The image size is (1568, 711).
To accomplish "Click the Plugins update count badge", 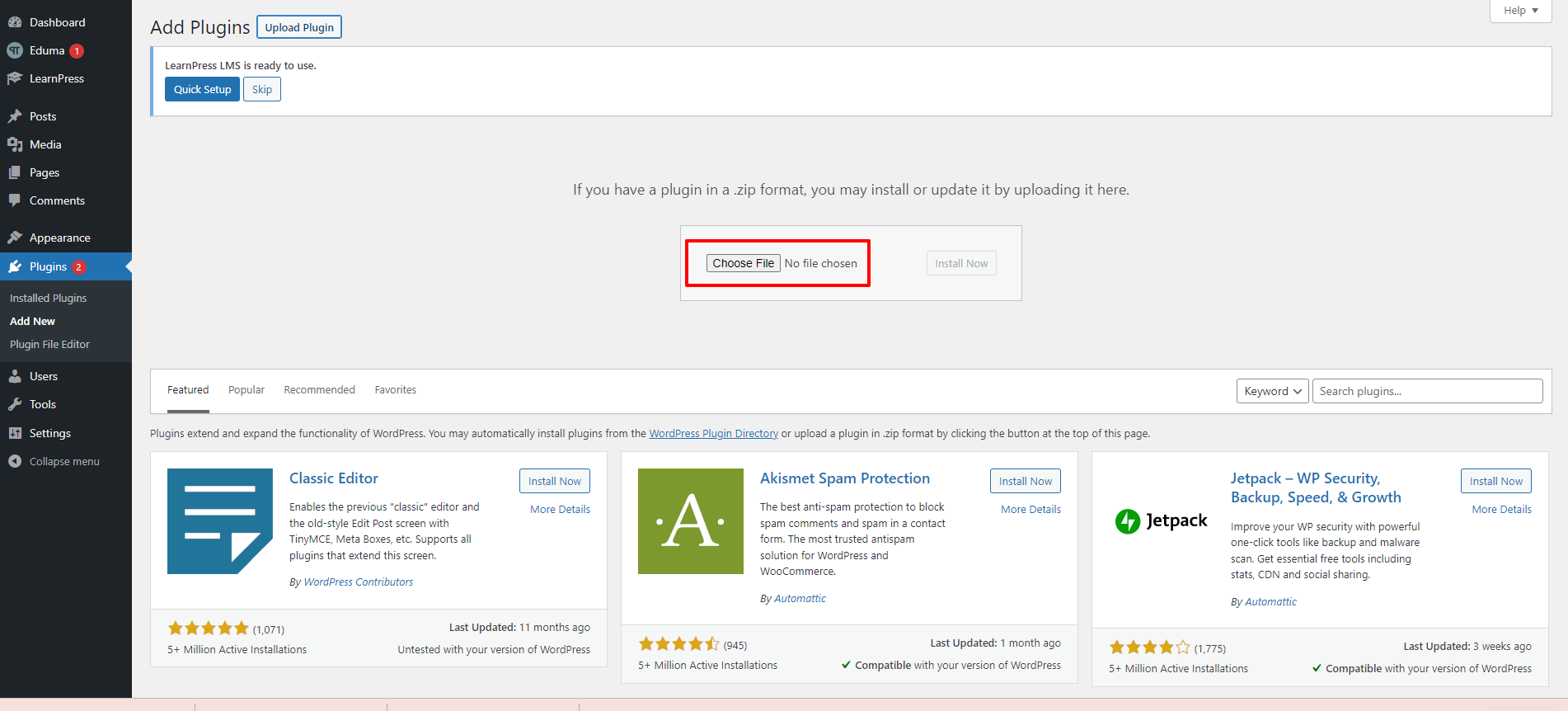I will pyautogui.click(x=79, y=267).
